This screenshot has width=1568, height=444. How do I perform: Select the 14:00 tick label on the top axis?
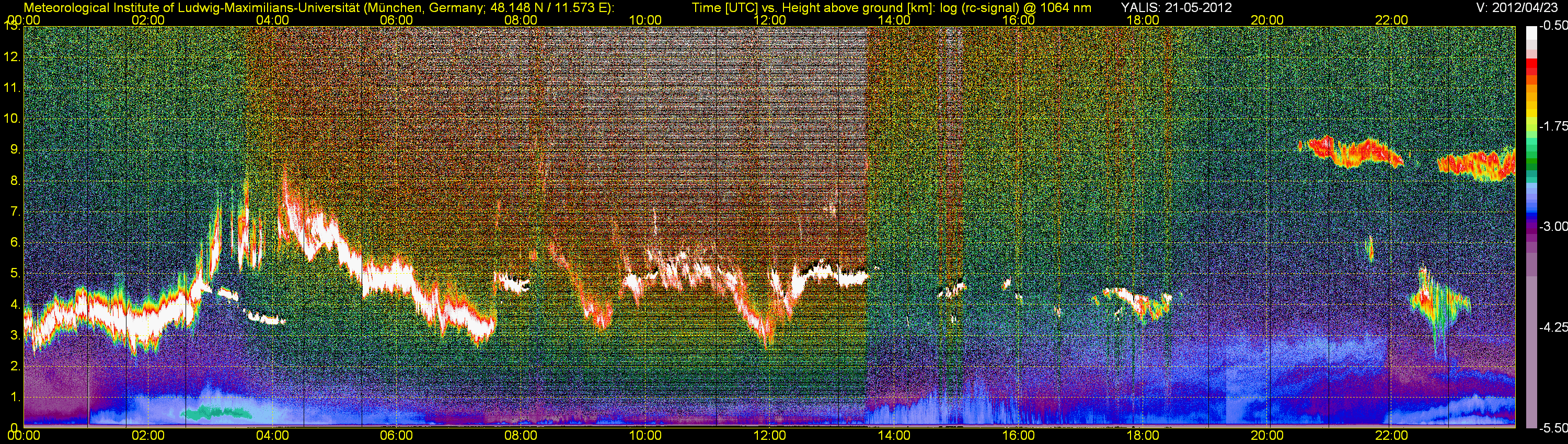894,20
